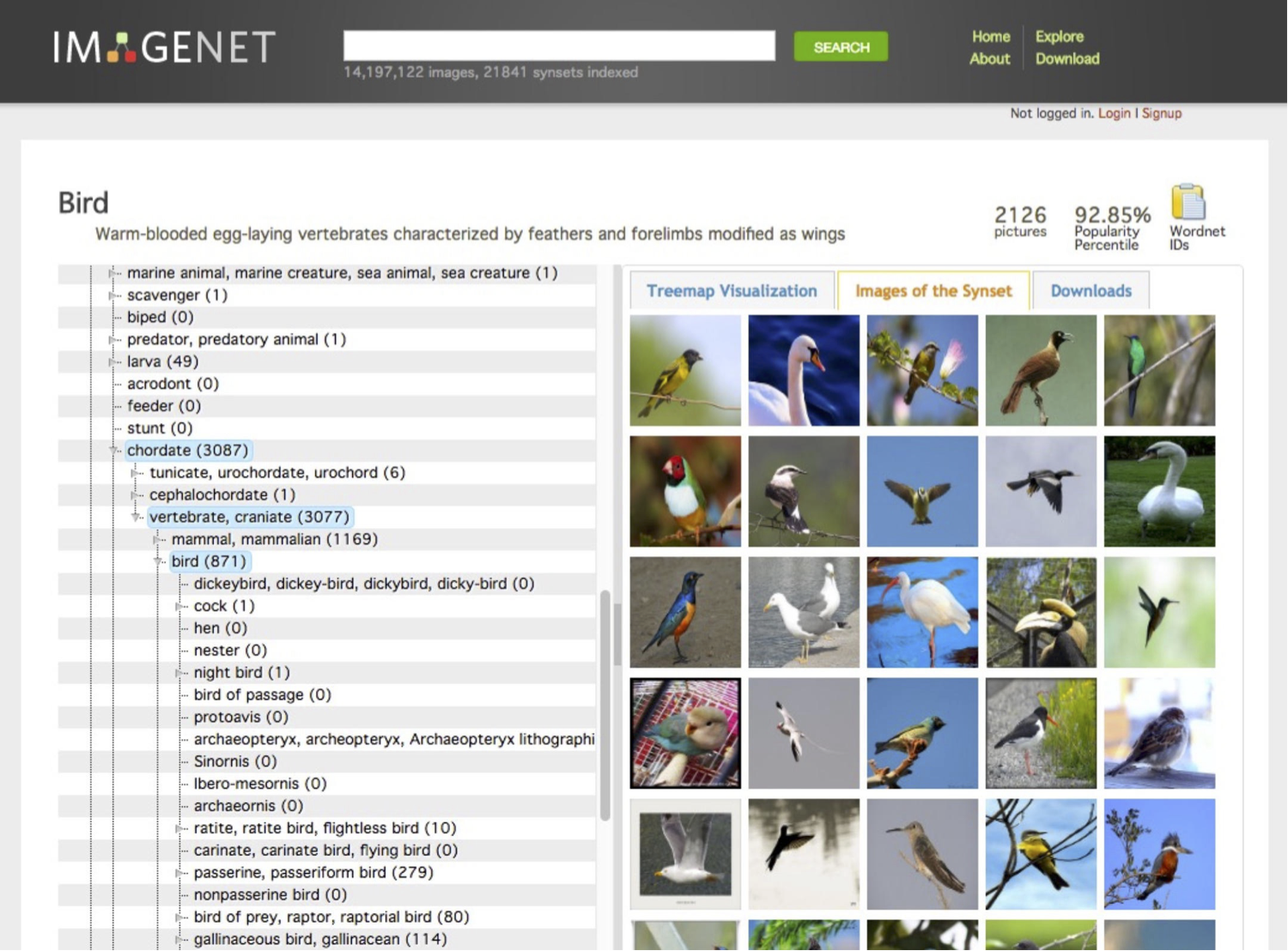Expand the scavenger node
Viewport: 1288px width, 951px height.
point(113,295)
